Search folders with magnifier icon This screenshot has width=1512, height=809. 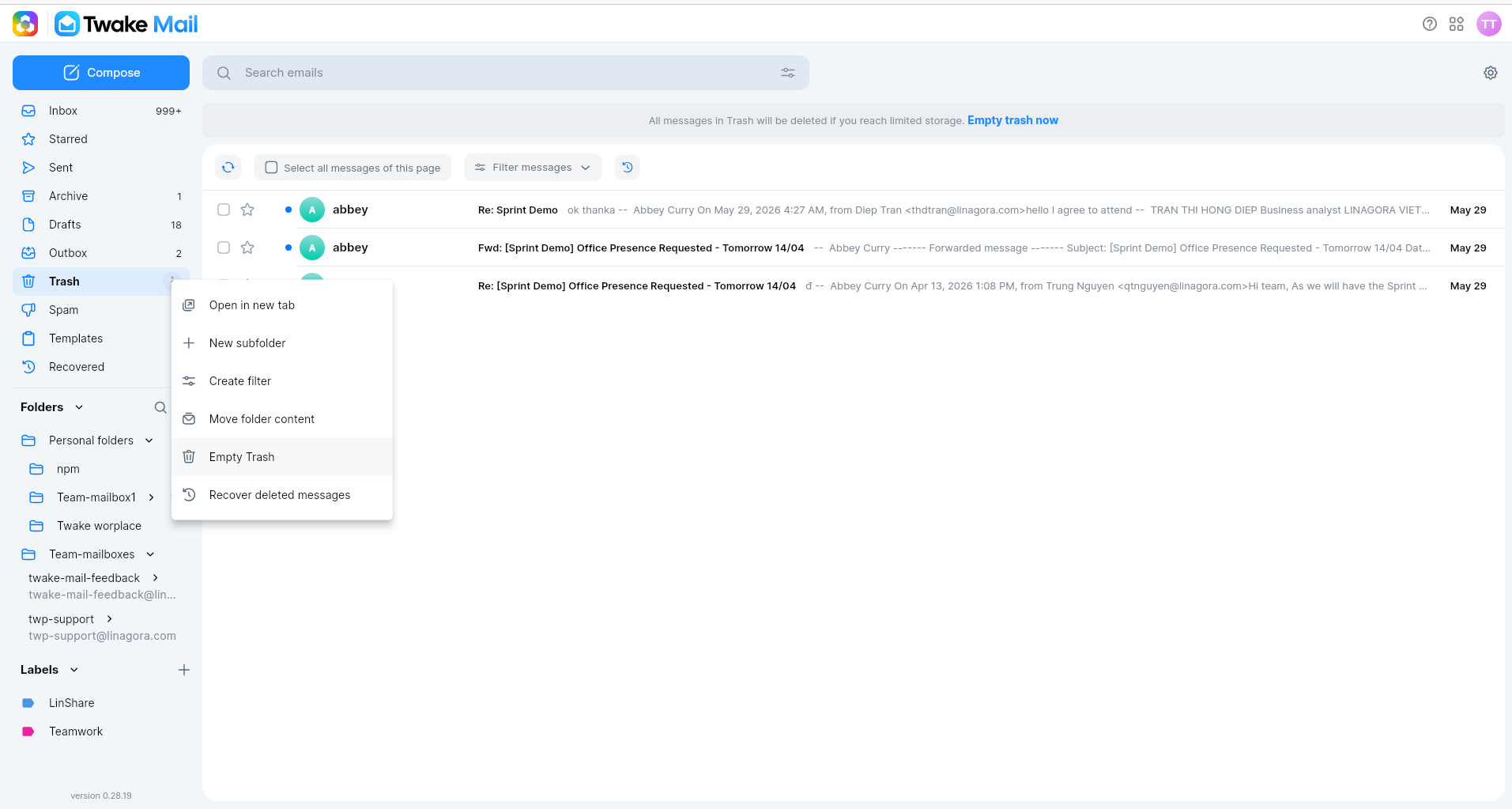(160, 407)
